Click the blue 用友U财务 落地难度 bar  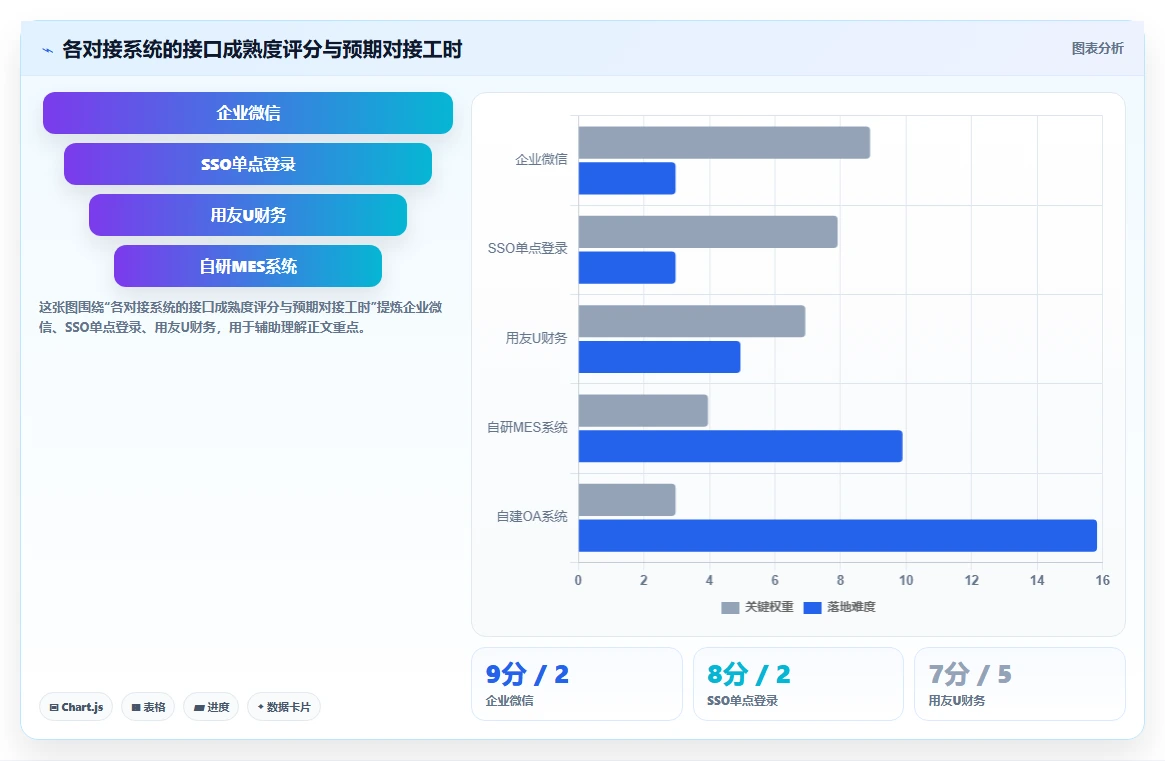coord(659,357)
